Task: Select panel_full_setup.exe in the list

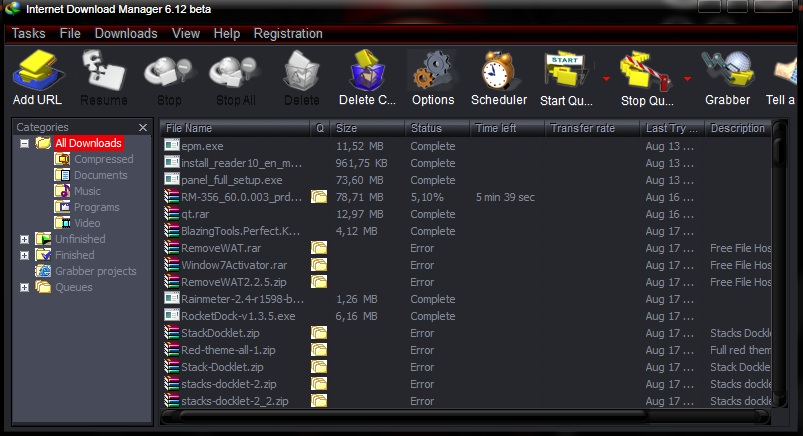Action: click(231, 180)
